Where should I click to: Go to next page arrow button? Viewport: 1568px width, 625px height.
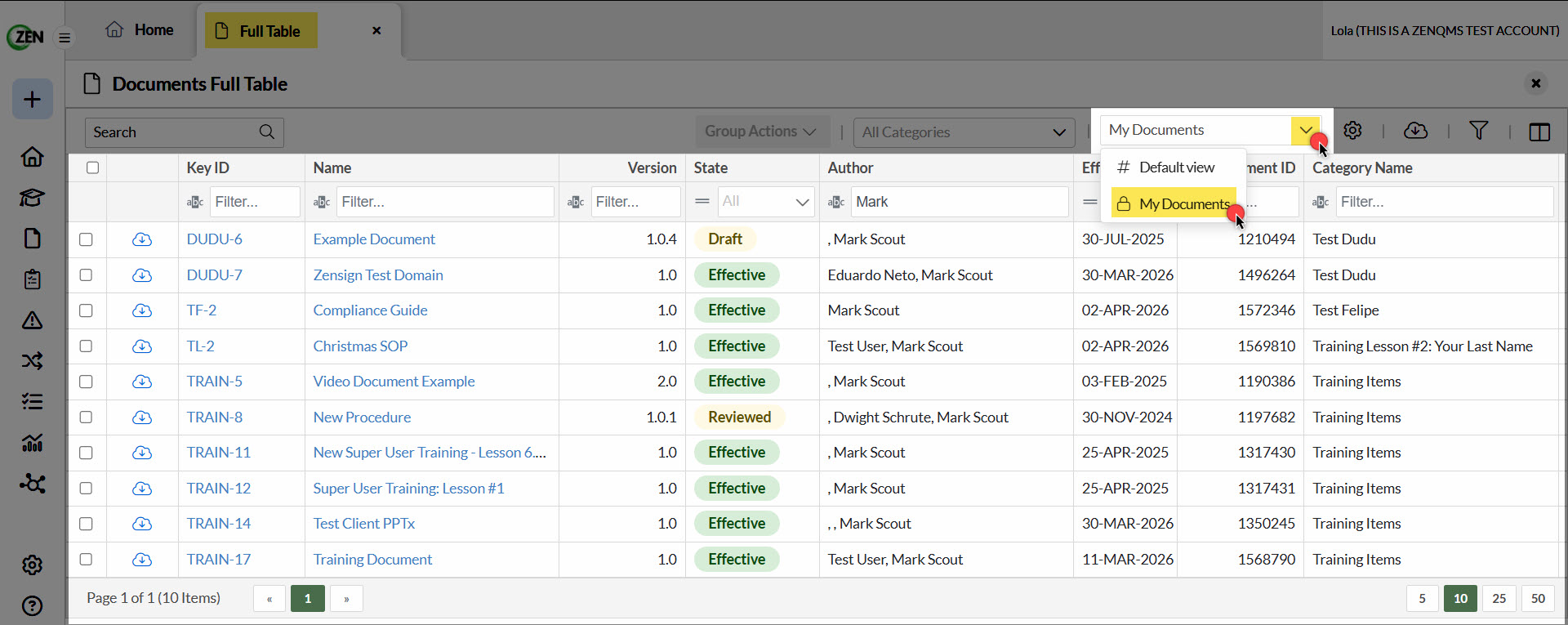[x=346, y=599]
